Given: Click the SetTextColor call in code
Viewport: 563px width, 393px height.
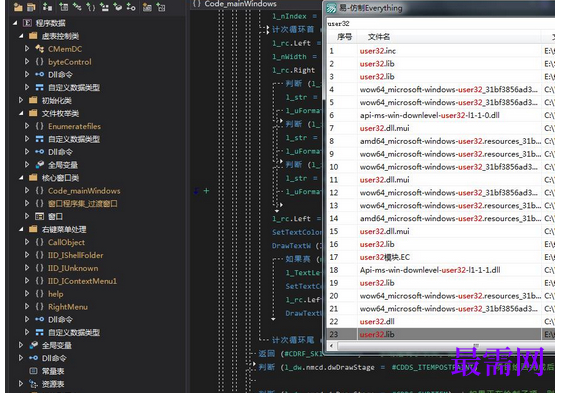Looking at the screenshot, I should [x=297, y=232].
